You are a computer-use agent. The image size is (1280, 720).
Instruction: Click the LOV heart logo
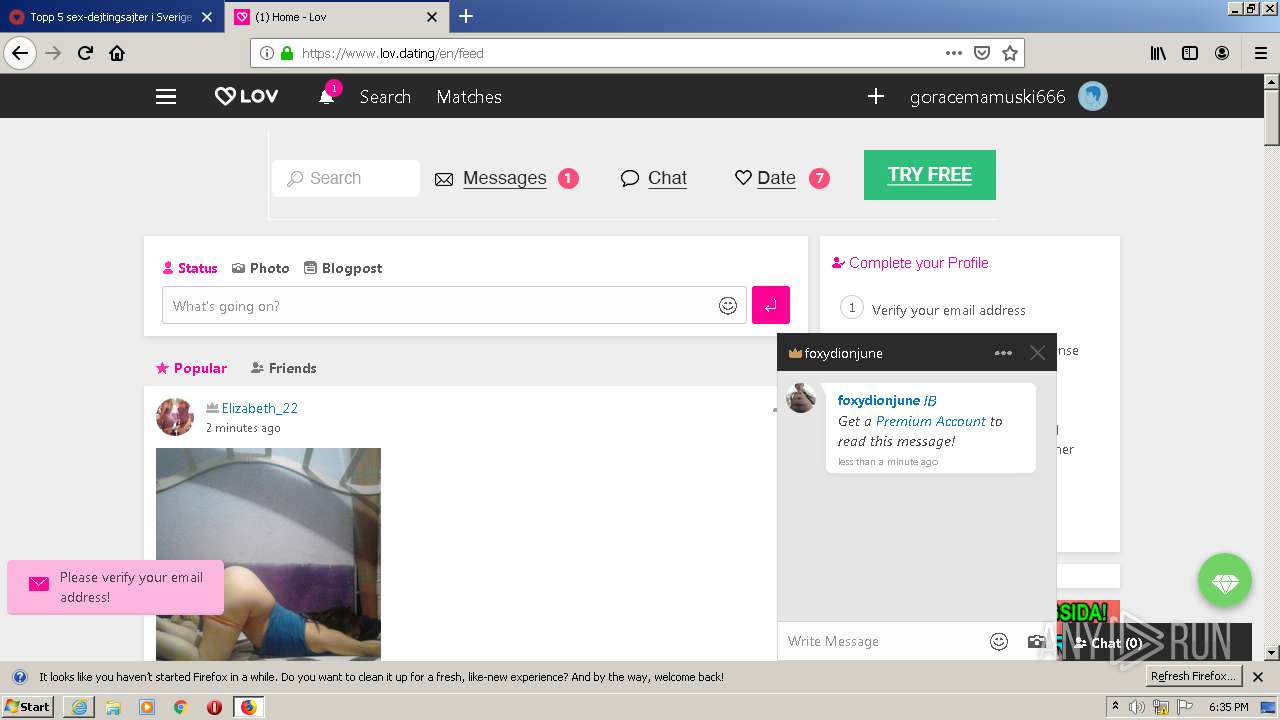pos(246,97)
